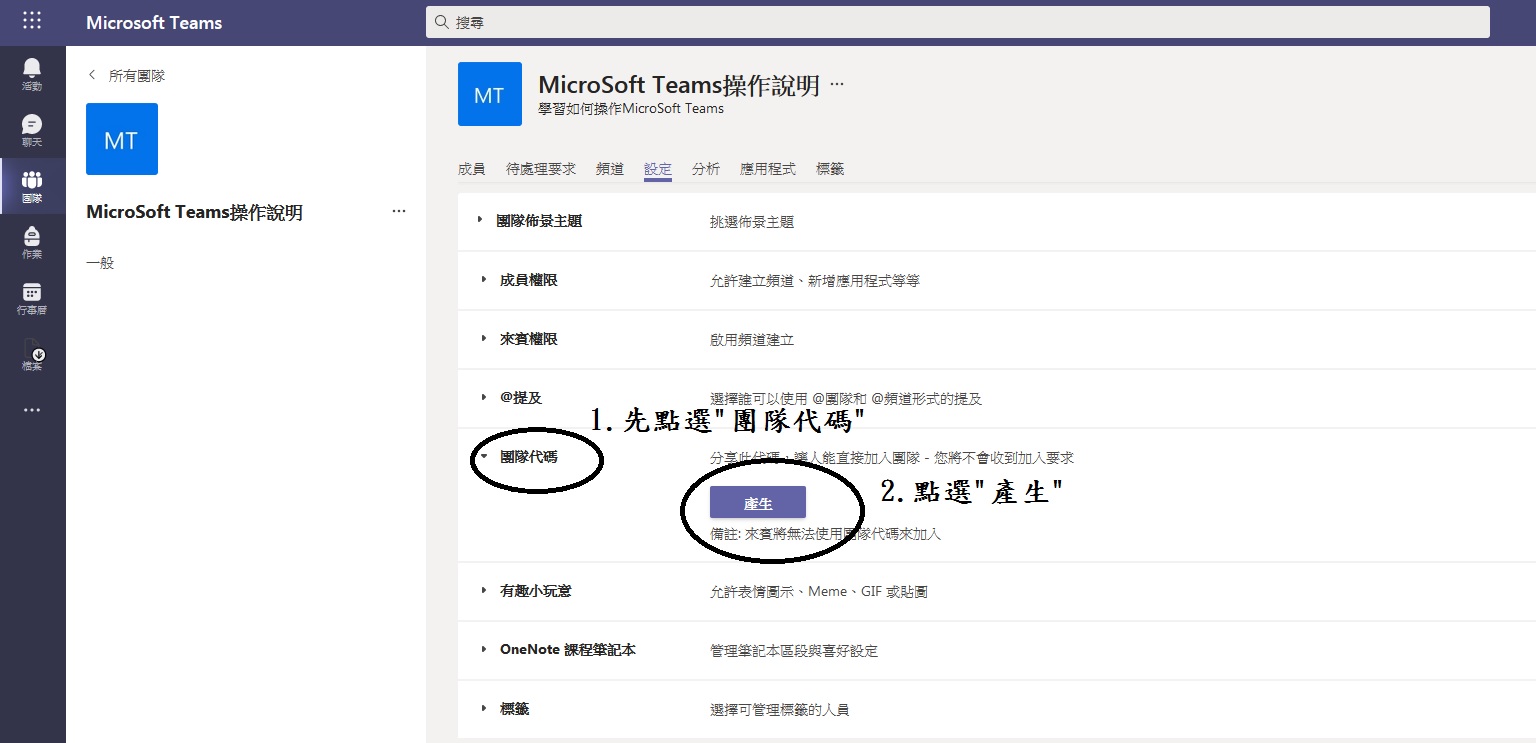Image resolution: width=1536 pixels, height=743 pixels.
Task: Click text 挑選佈景主題
Action: coord(752,222)
